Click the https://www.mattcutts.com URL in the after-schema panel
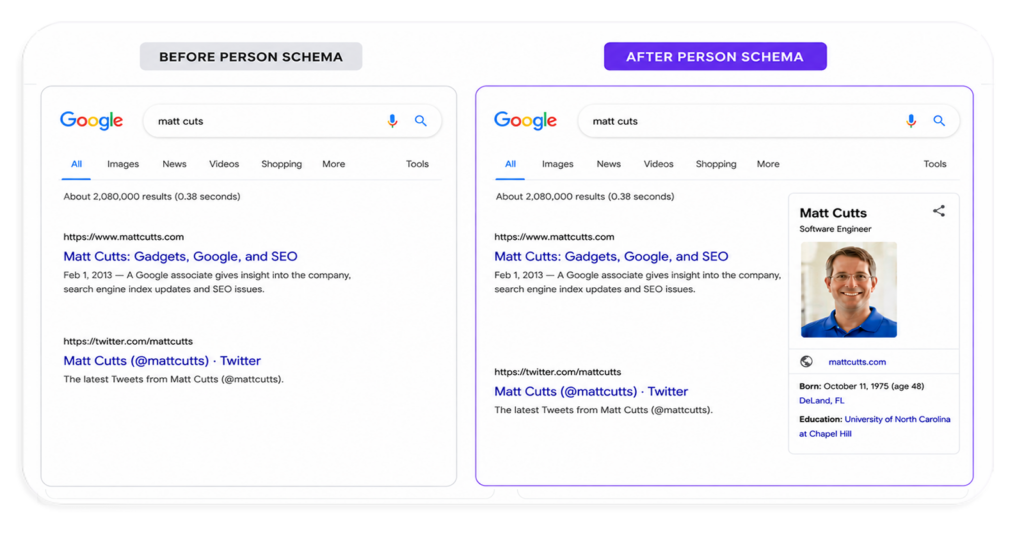 click(x=554, y=237)
